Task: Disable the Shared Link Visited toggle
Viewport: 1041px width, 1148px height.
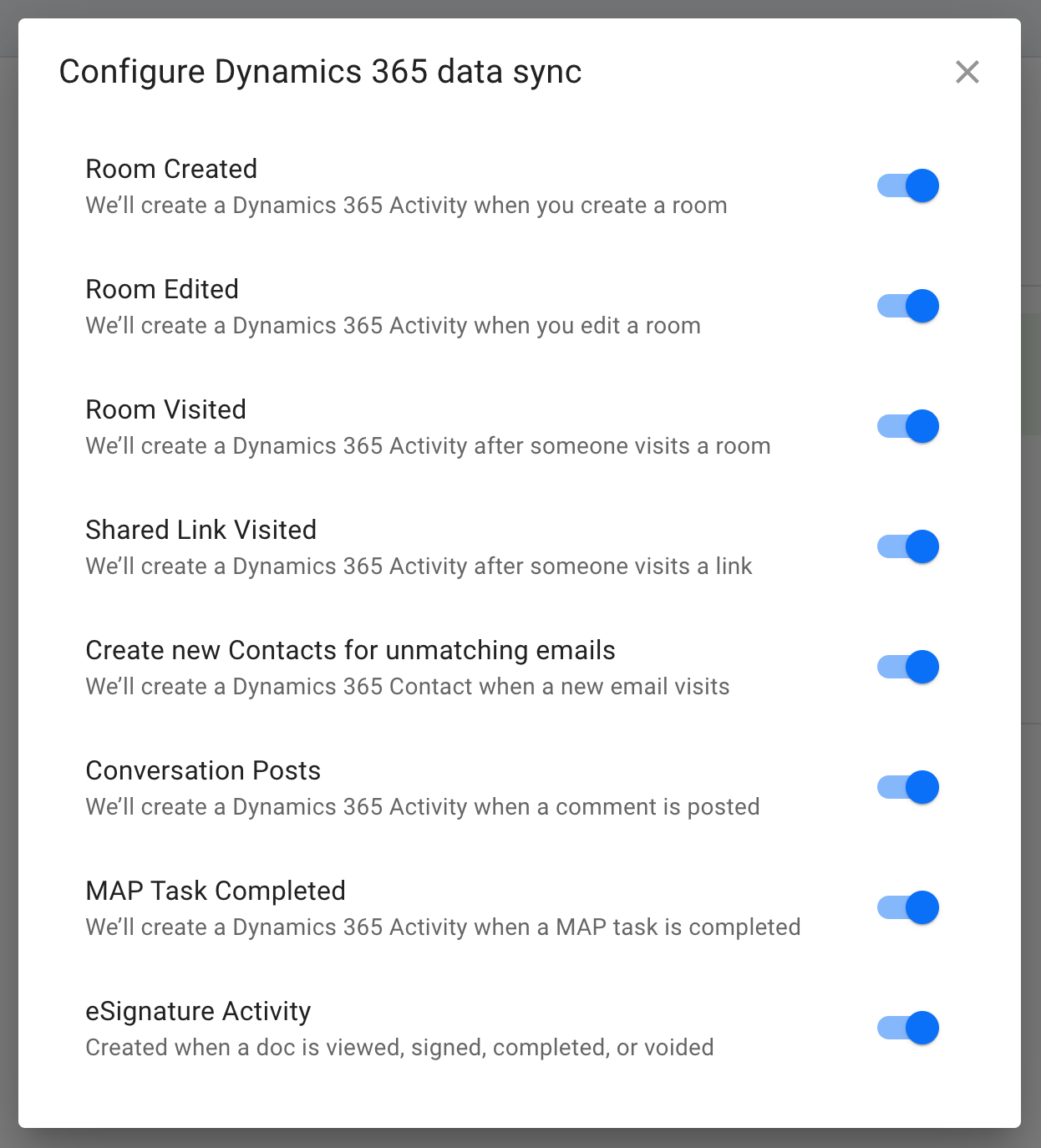Action: 906,546
